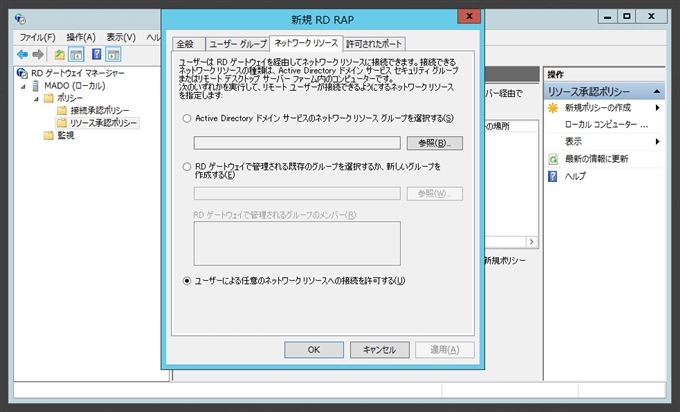Close the 新規 RD RAP dialog

click(469, 16)
